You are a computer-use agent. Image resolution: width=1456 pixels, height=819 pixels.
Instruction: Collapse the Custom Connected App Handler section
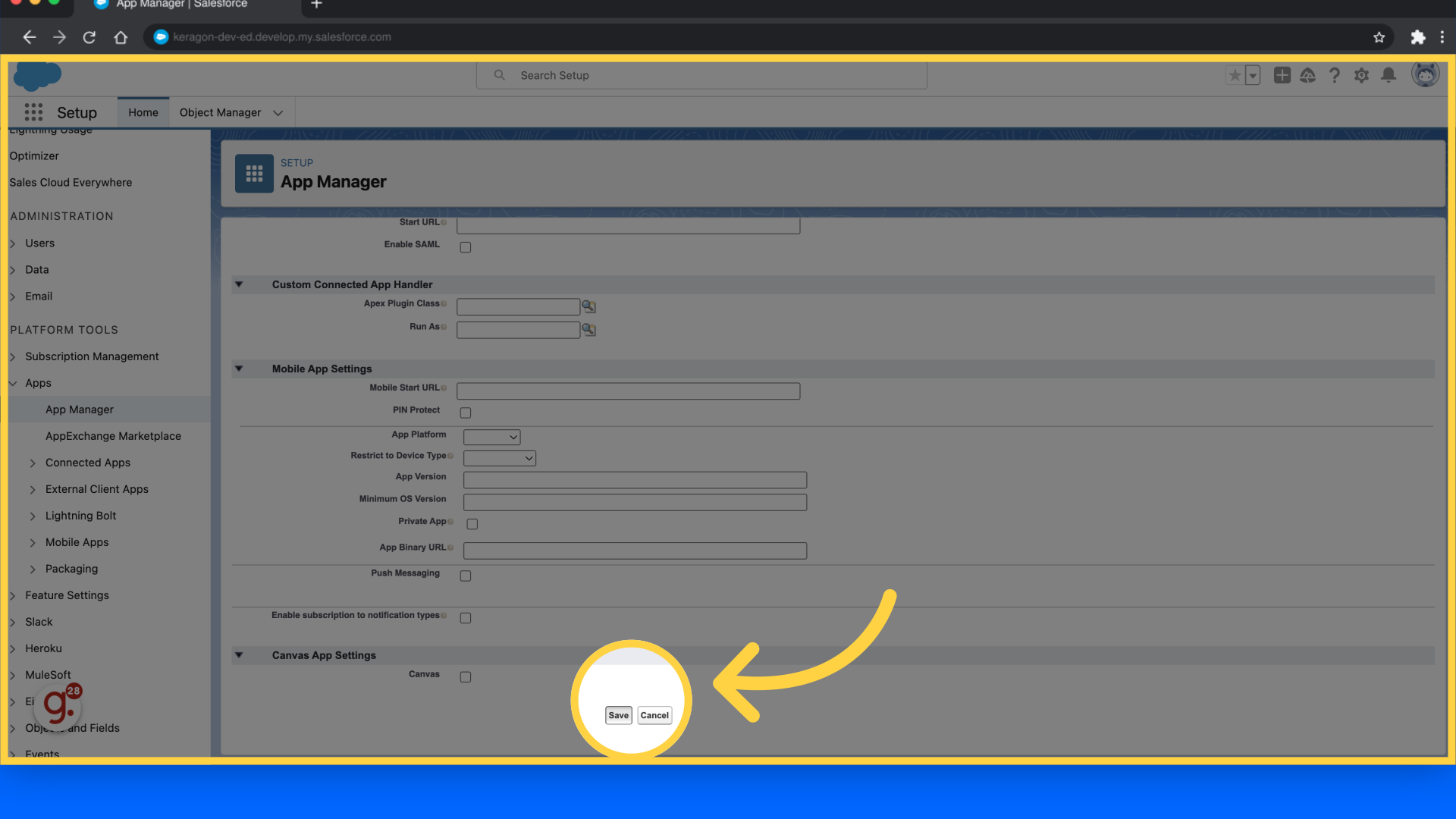point(239,284)
